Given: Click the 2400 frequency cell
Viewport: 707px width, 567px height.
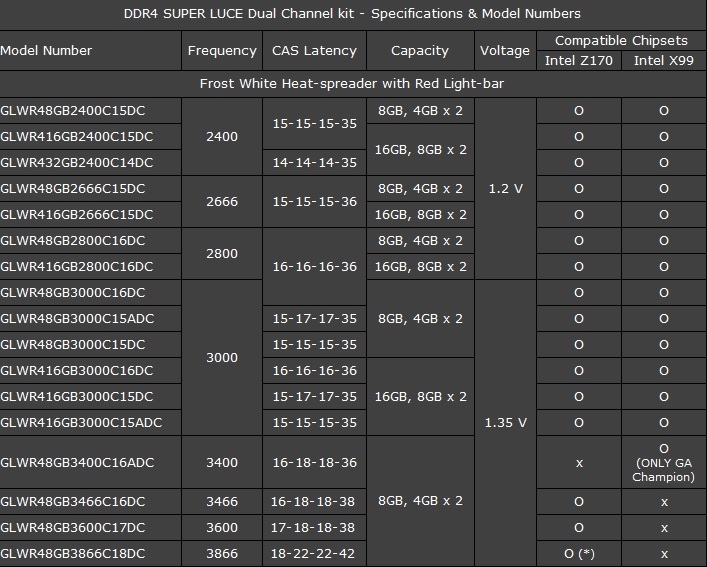Looking at the screenshot, I should [222, 137].
